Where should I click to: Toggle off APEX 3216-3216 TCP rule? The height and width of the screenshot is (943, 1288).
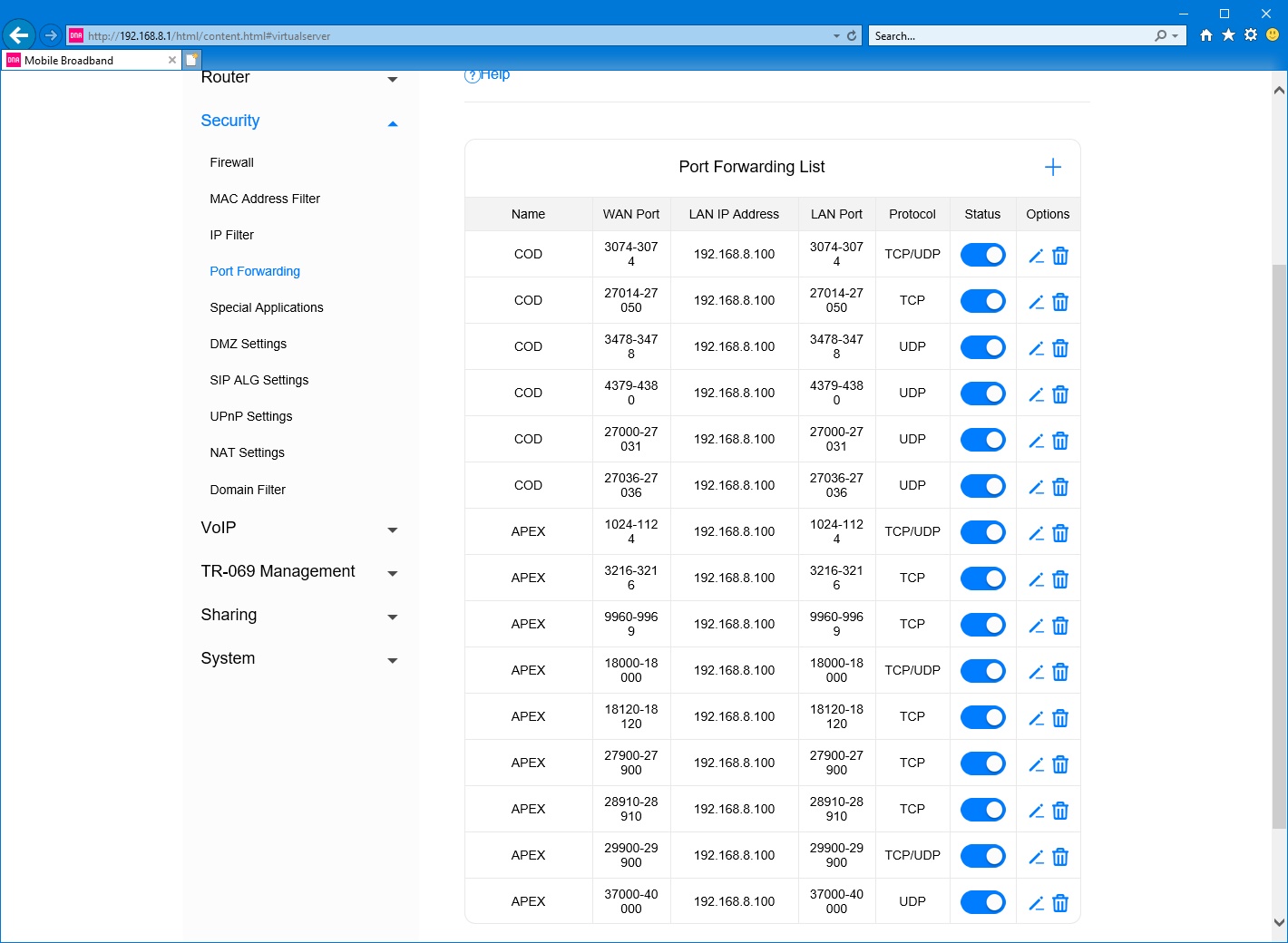(x=982, y=578)
